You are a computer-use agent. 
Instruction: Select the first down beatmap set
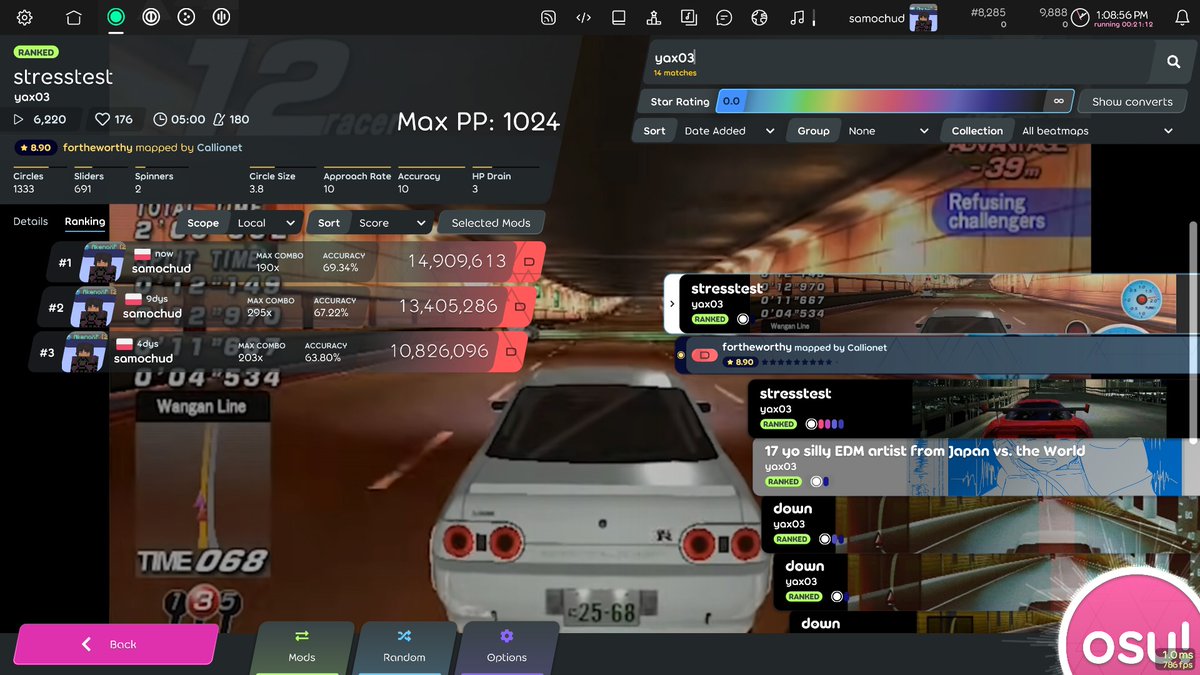pyautogui.click(x=980, y=524)
